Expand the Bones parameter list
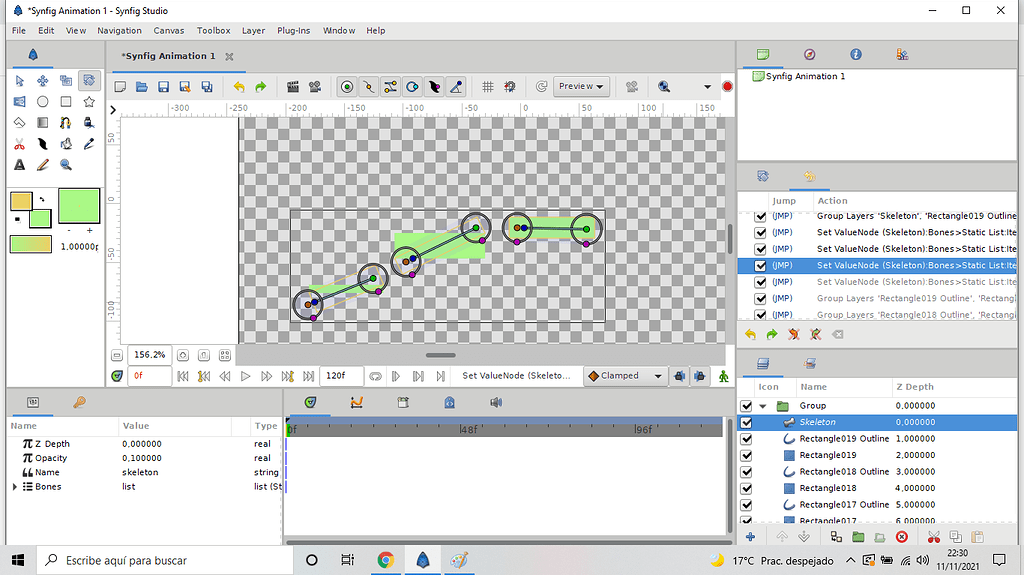This screenshot has width=1024, height=575. click(14, 487)
